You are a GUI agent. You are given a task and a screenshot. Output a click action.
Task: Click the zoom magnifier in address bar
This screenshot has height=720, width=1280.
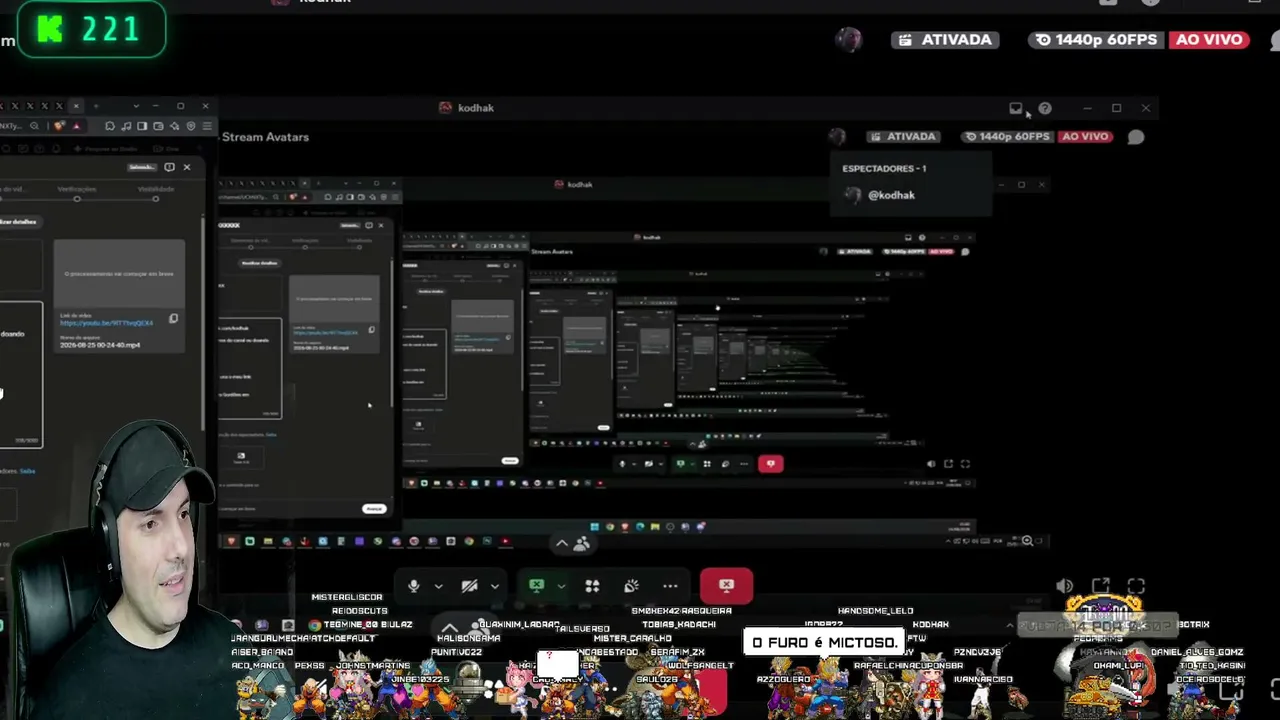pos(34,126)
